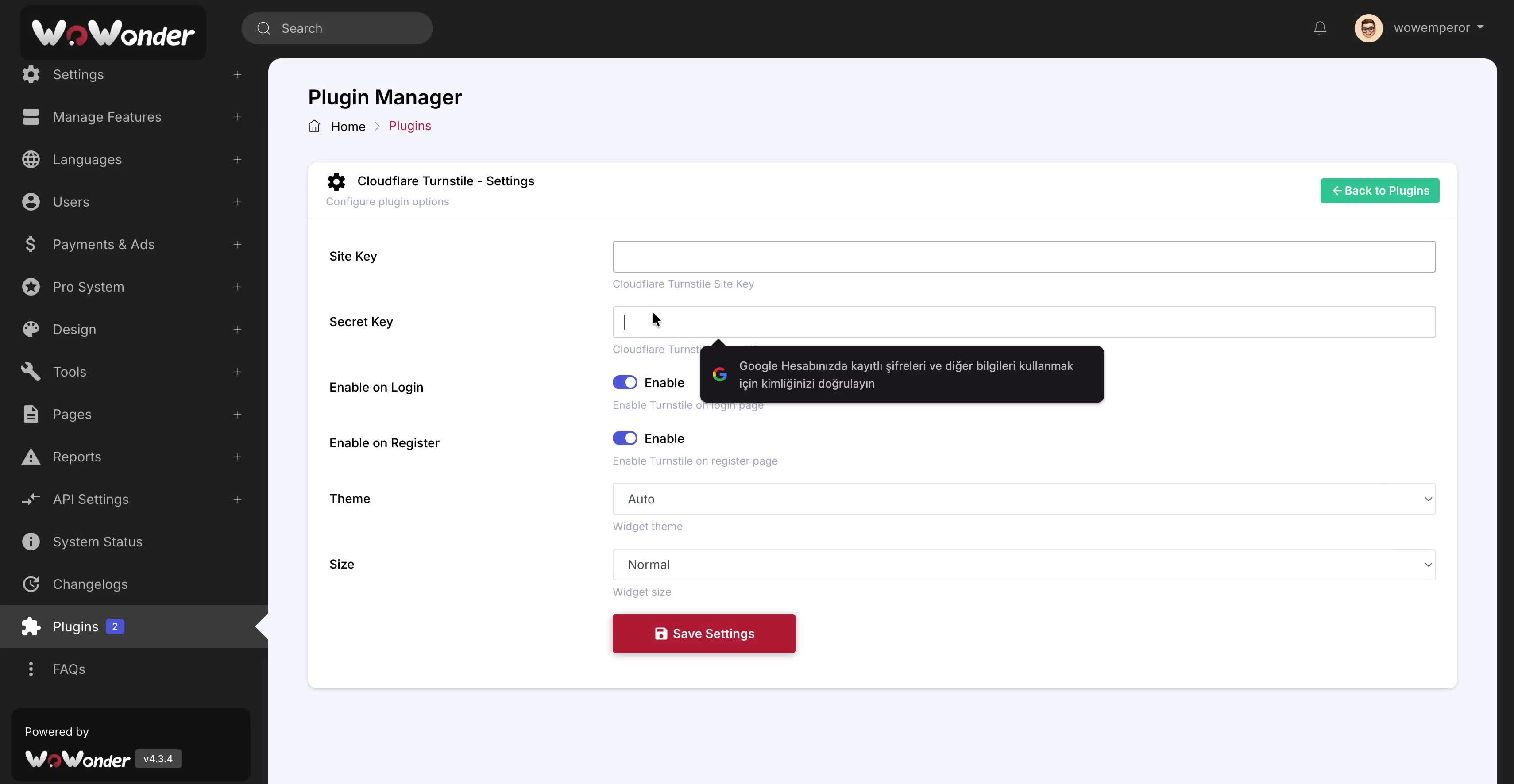Click the notification bell icon
The image size is (1514, 784).
click(x=1320, y=27)
